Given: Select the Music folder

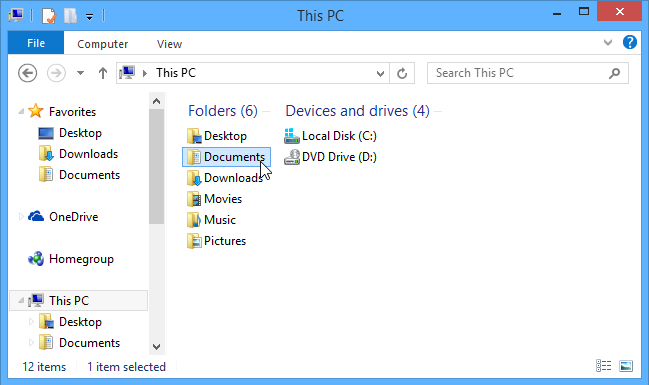Looking at the screenshot, I should [211, 220].
